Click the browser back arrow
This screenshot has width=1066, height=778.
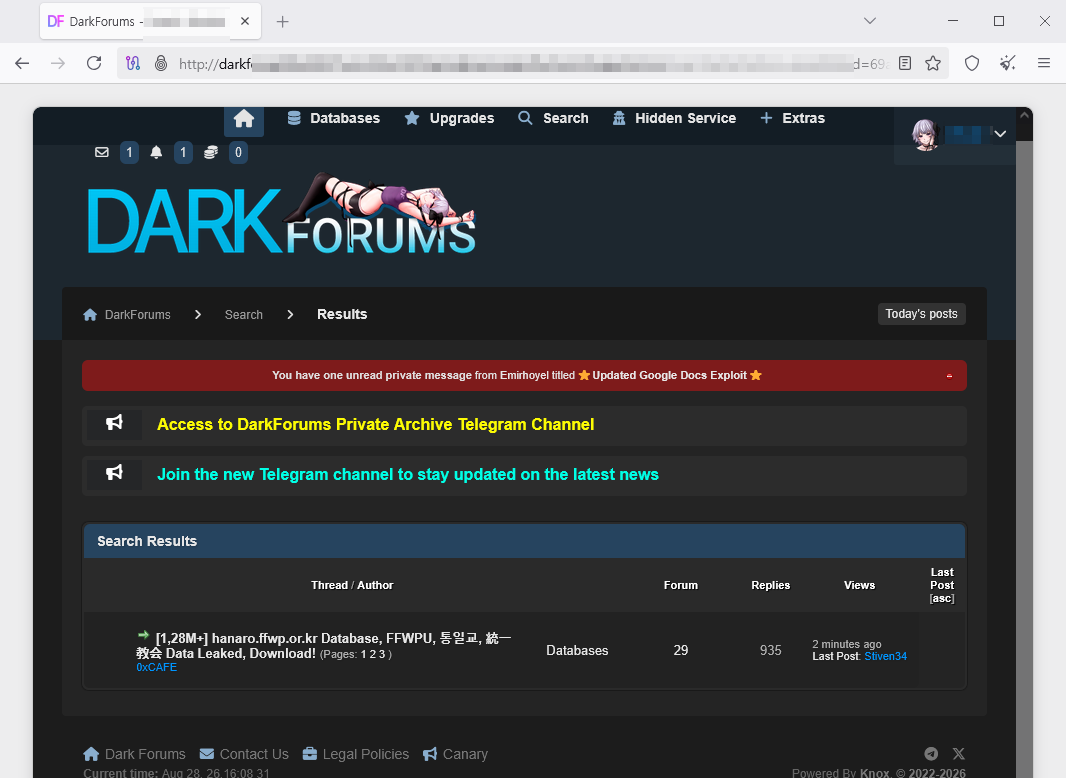(x=22, y=63)
